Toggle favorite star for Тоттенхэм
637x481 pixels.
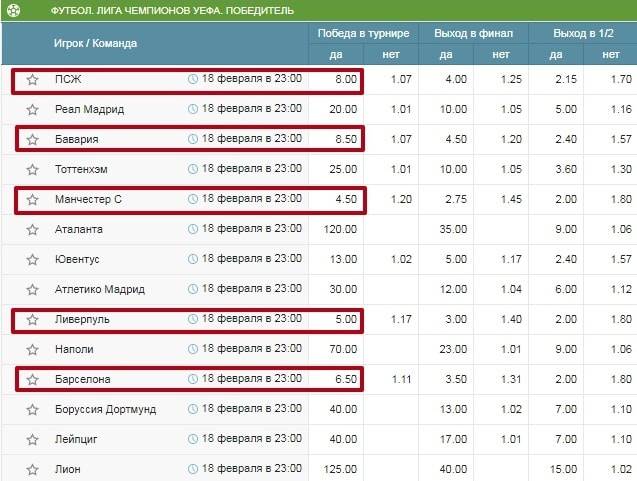tap(32, 169)
